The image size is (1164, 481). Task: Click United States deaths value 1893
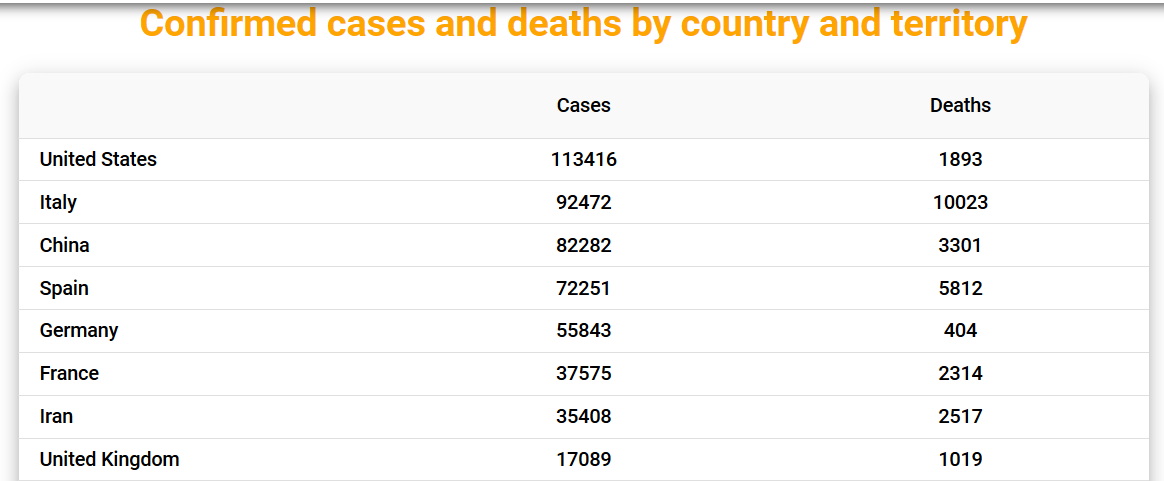click(x=960, y=159)
